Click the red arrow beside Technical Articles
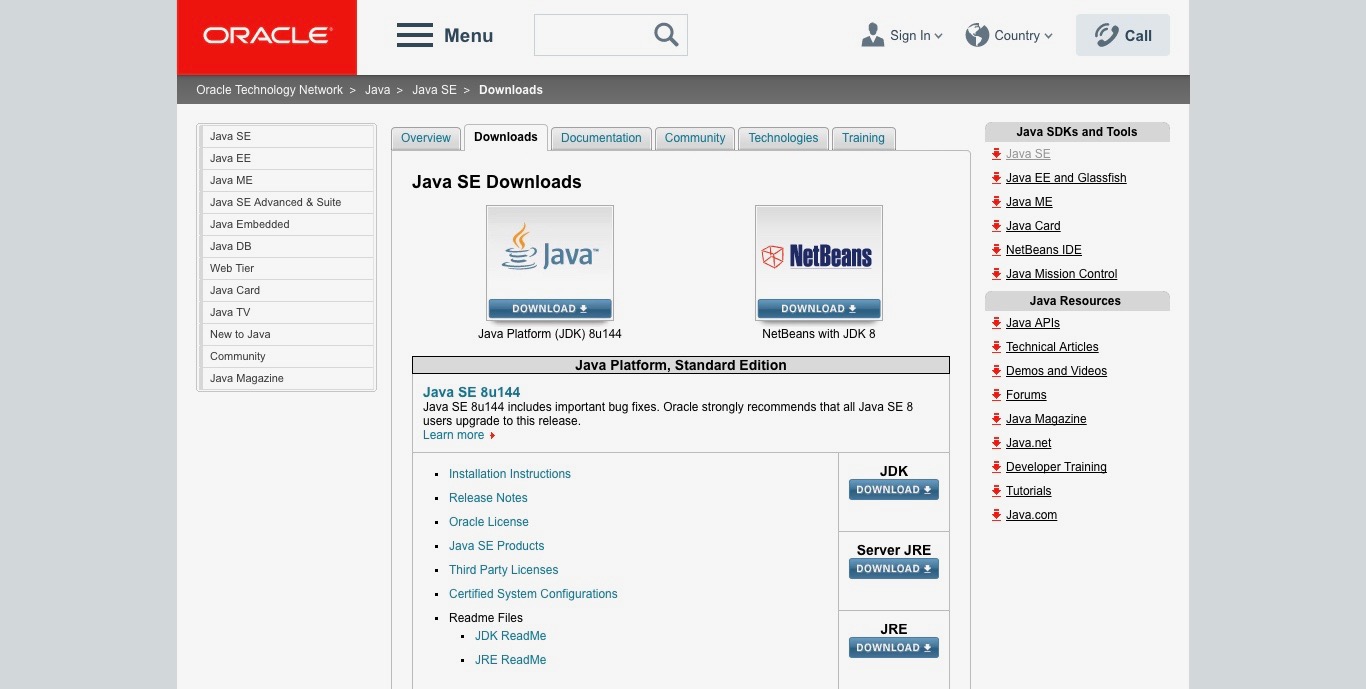The width and height of the screenshot is (1366, 689). click(996, 347)
